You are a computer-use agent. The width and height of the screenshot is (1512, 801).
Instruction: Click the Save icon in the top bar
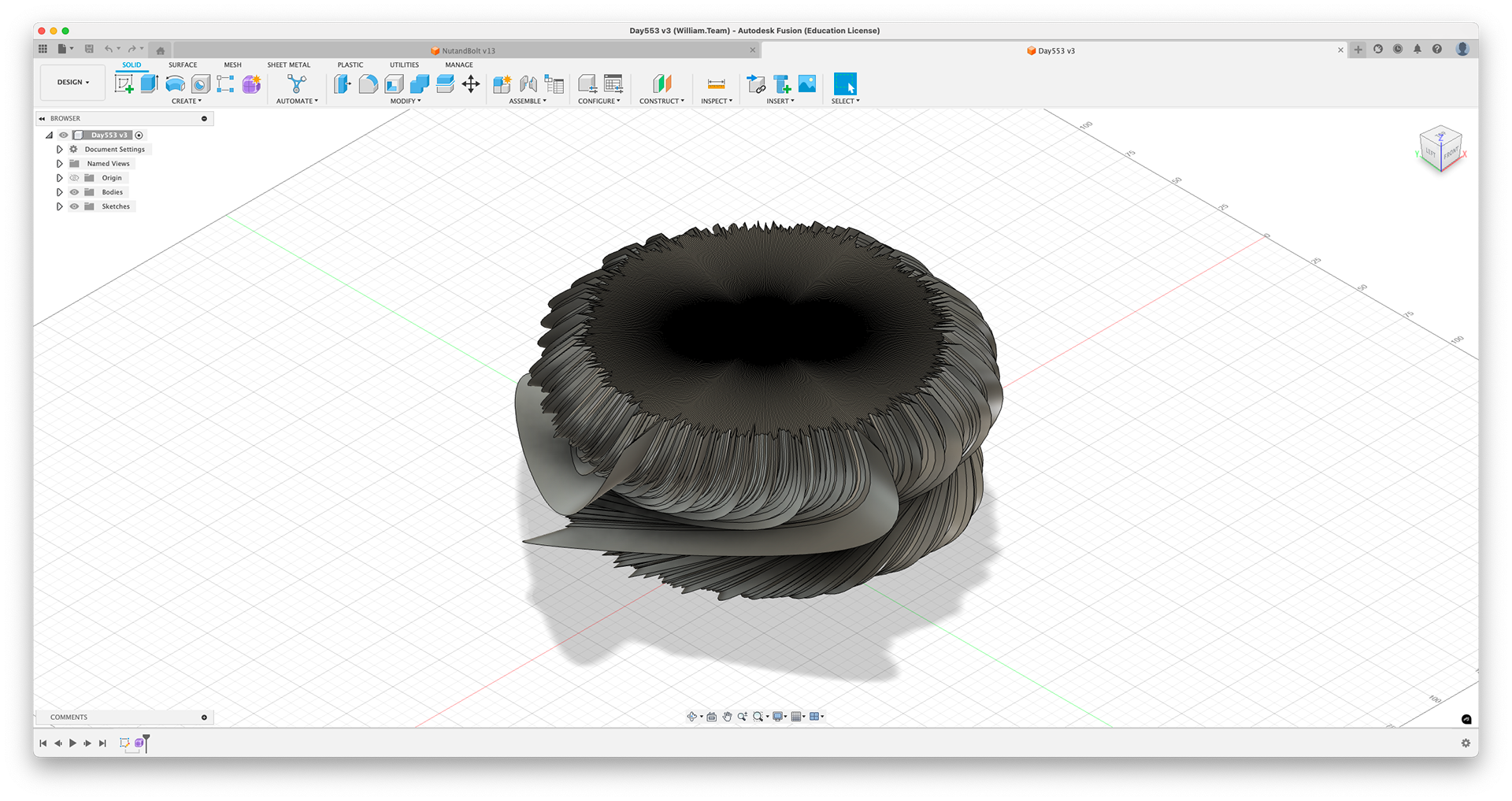(89, 49)
